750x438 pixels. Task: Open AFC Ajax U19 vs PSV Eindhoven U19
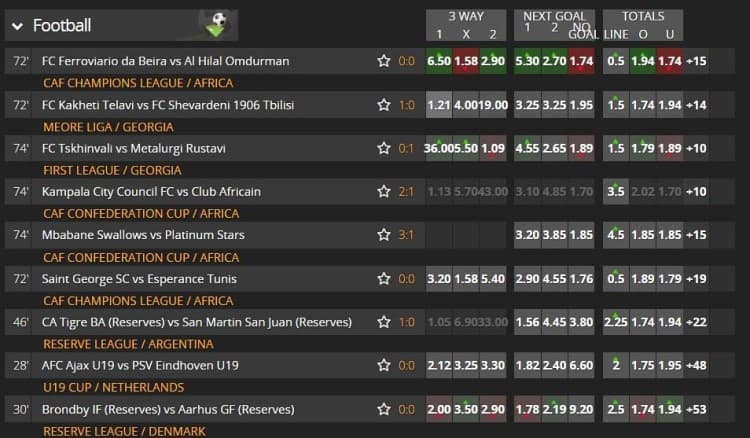click(x=140, y=365)
